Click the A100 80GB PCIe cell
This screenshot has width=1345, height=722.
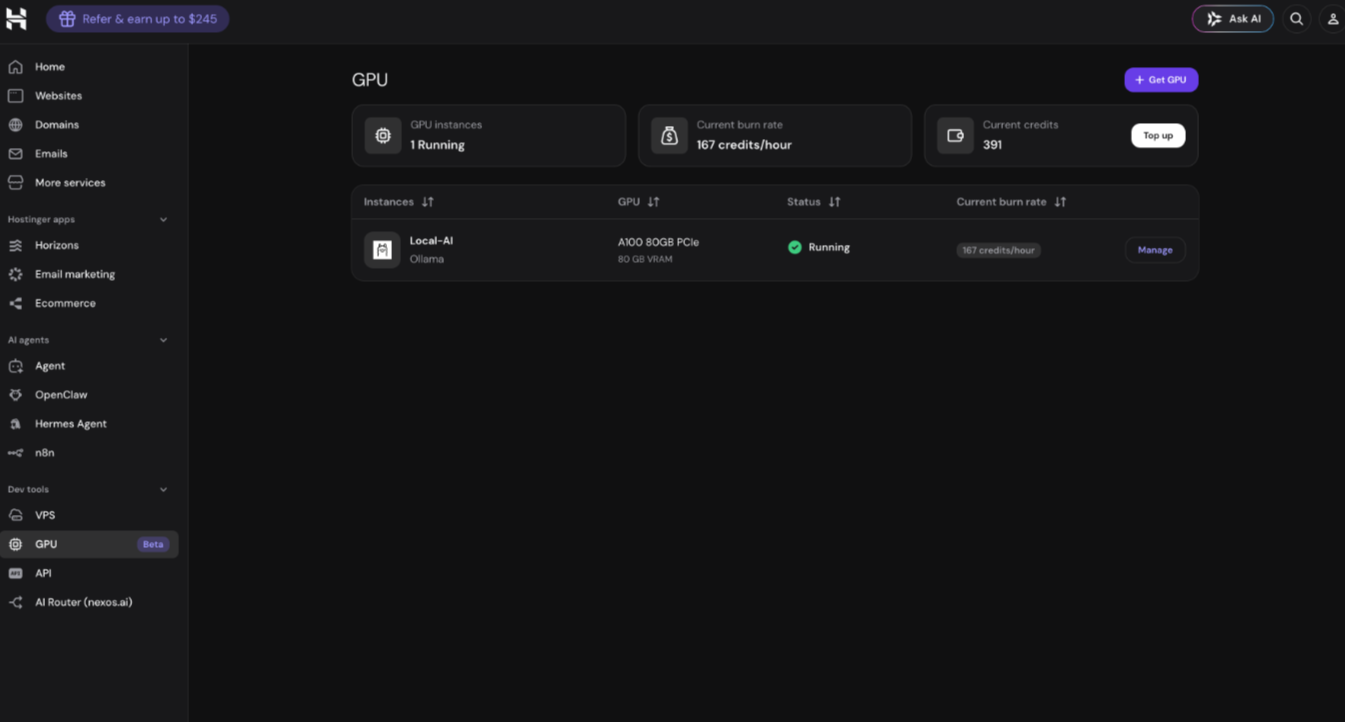[x=658, y=242]
